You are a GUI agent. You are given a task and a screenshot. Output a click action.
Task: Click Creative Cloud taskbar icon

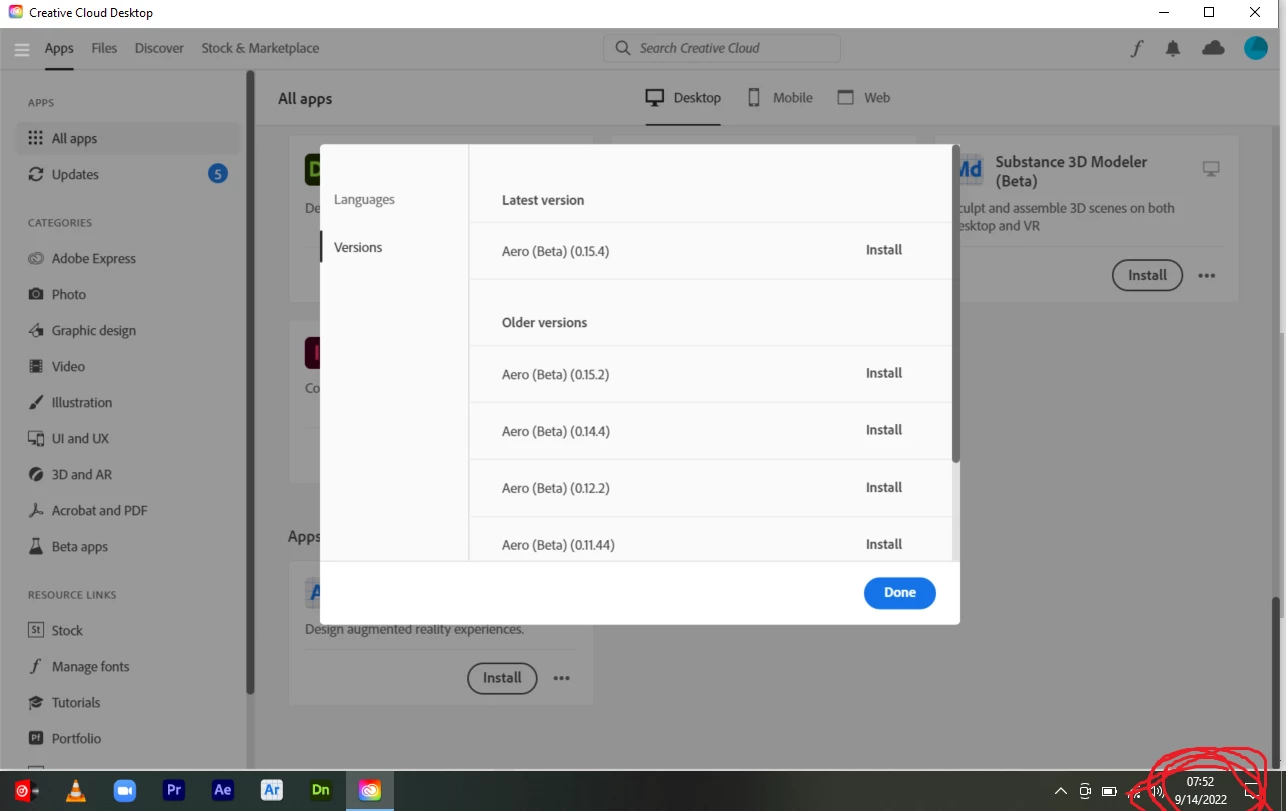click(370, 791)
